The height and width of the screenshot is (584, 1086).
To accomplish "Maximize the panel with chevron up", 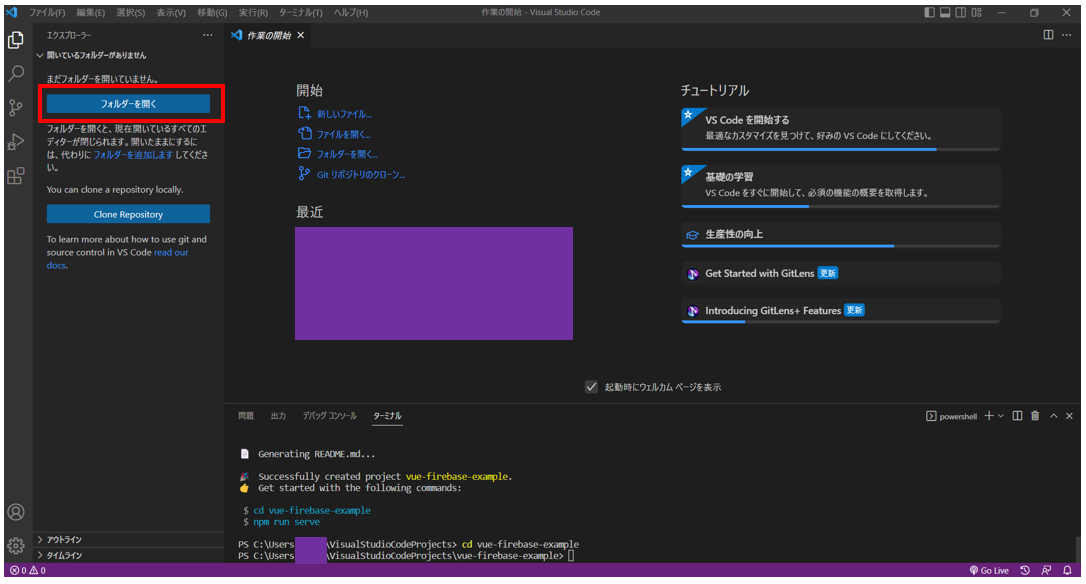I will click(1053, 416).
